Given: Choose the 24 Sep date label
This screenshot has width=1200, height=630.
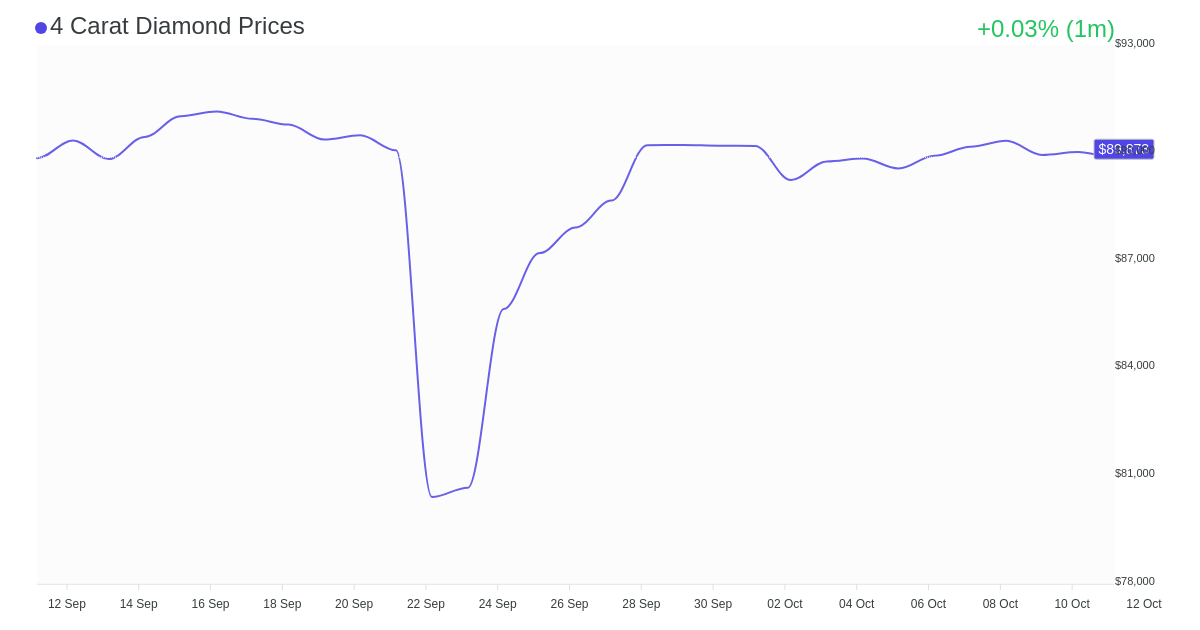Looking at the screenshot, I should pos(497,604).
